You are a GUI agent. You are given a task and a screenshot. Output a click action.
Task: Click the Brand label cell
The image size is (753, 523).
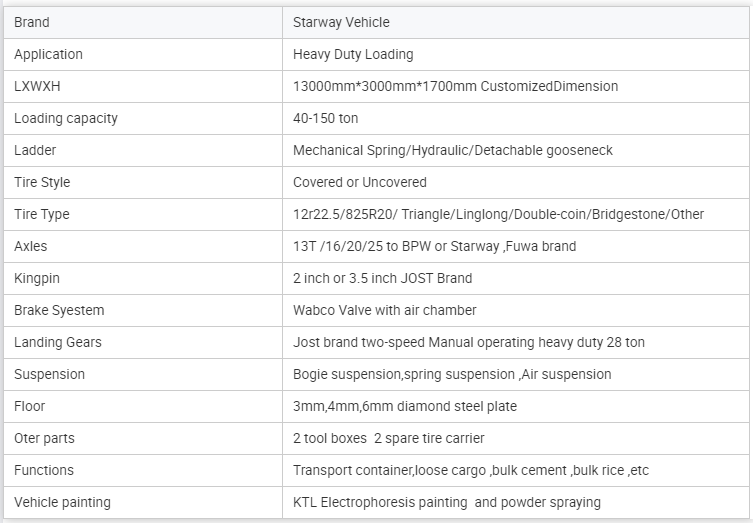(143, 23)
